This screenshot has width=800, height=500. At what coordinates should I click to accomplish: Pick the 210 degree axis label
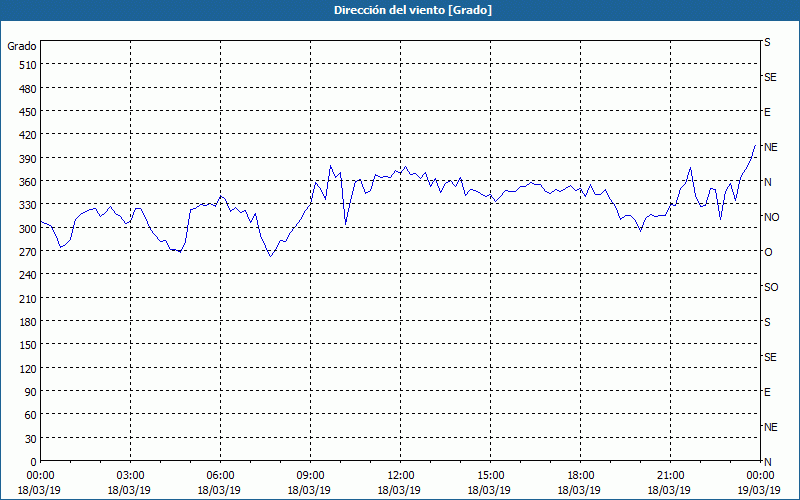click(29, 298)
